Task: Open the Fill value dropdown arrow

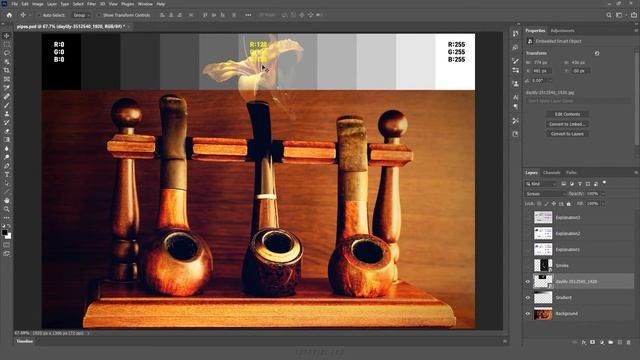Action: pyautogui.click(x=603, y=204)
